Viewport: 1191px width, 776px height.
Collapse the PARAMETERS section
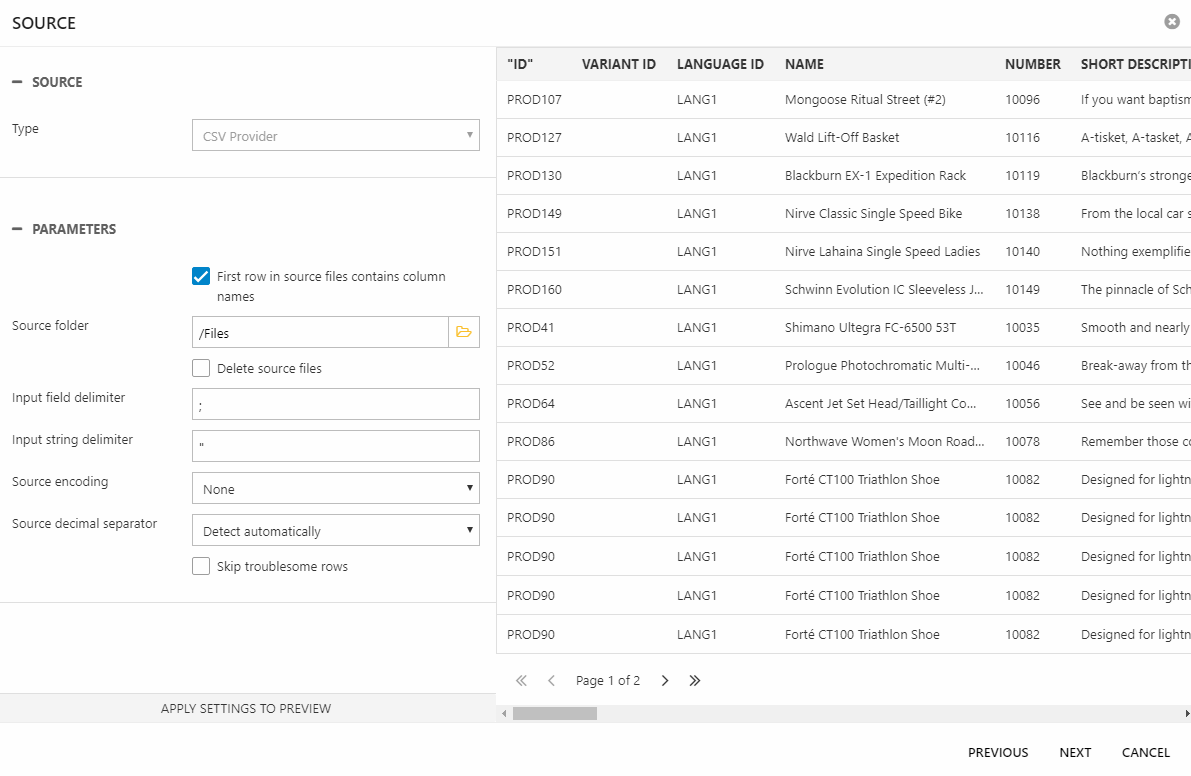point(17,229)
